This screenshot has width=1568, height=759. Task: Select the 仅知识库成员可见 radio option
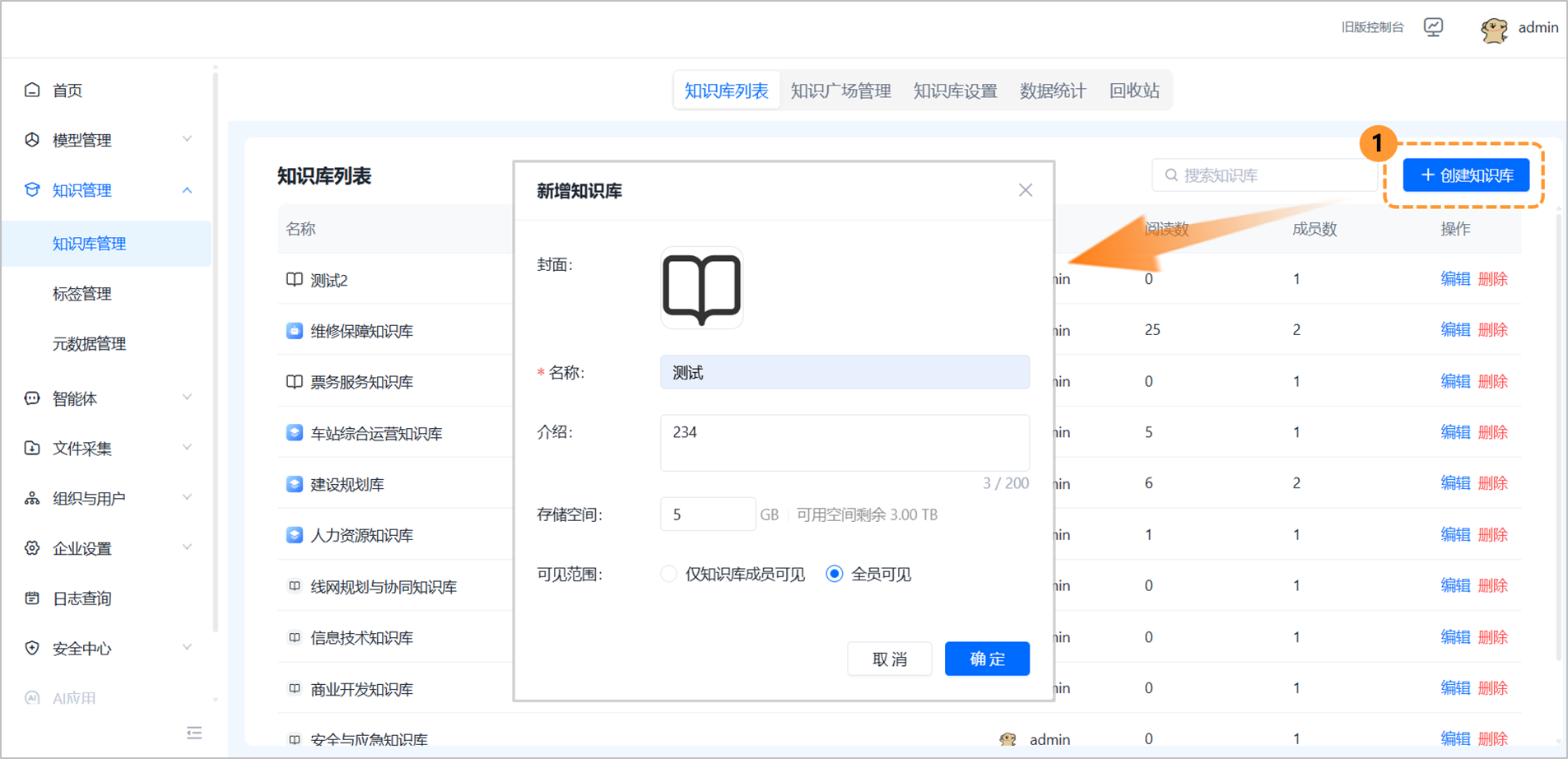point(668,574)
